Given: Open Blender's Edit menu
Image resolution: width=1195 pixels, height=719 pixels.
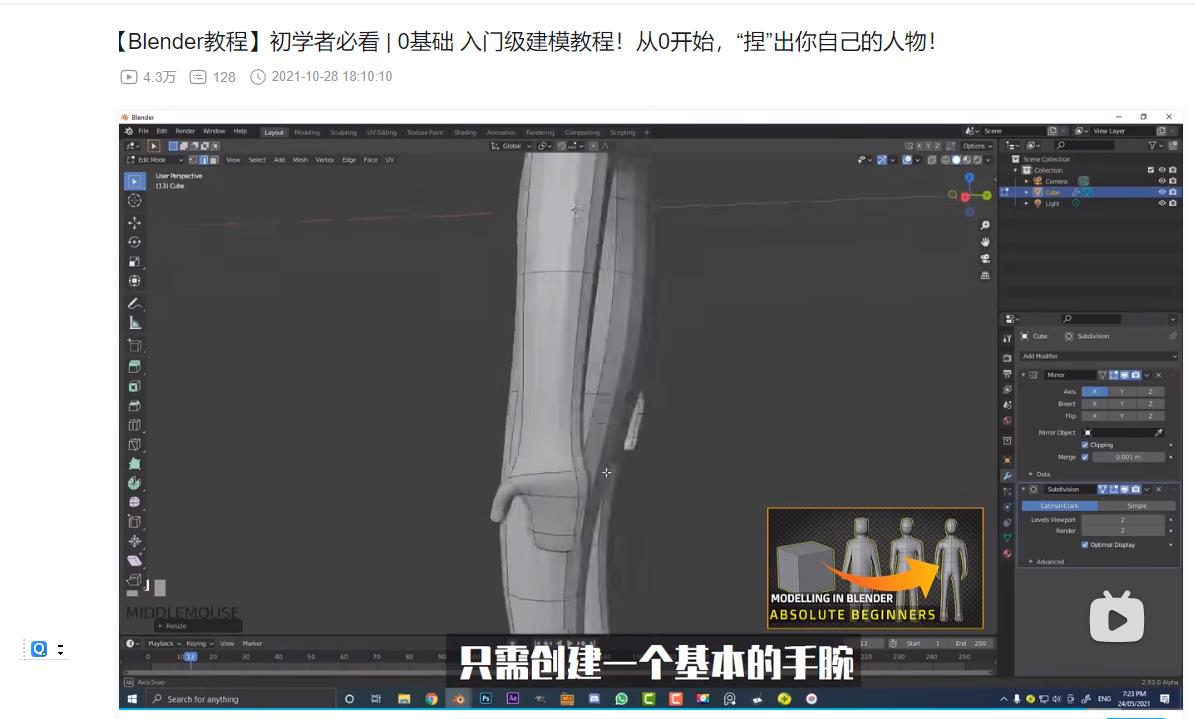Looking at the screenshot, I should (x=162, y=131).
